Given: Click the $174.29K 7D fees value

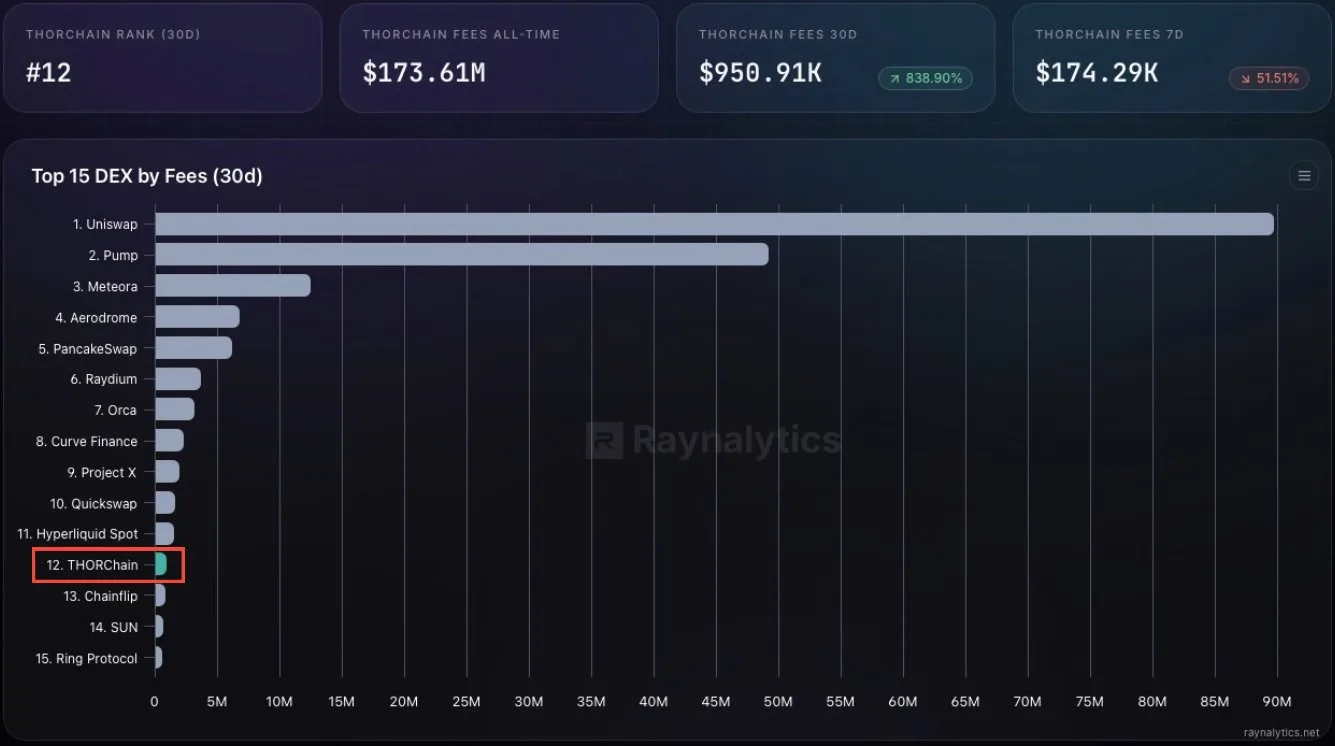Looking at the screenshot, I should [1097, 72].
